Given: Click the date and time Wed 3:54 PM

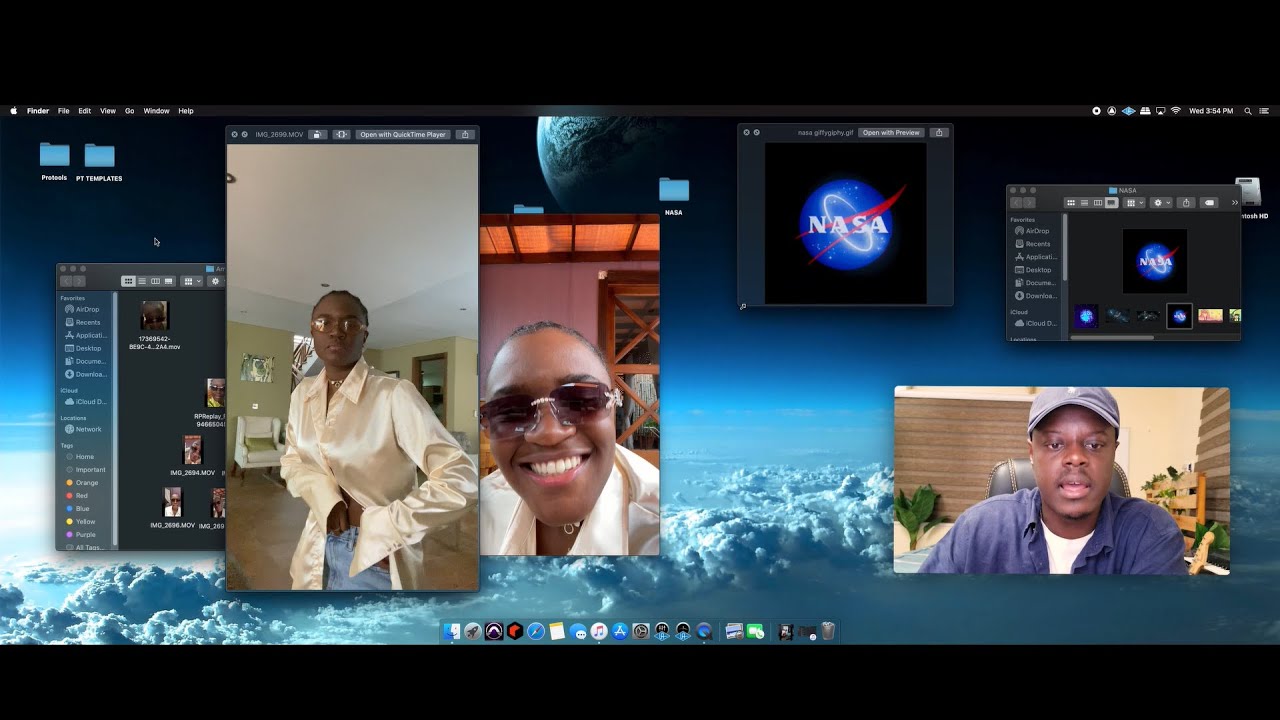Looking at the screenshot, I should tap(1211, 111).
